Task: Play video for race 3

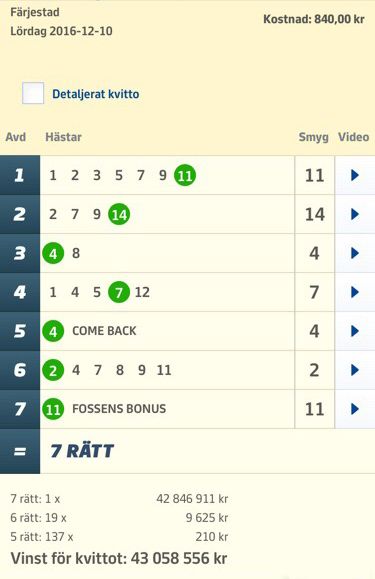Action: (x=355, y=253)
